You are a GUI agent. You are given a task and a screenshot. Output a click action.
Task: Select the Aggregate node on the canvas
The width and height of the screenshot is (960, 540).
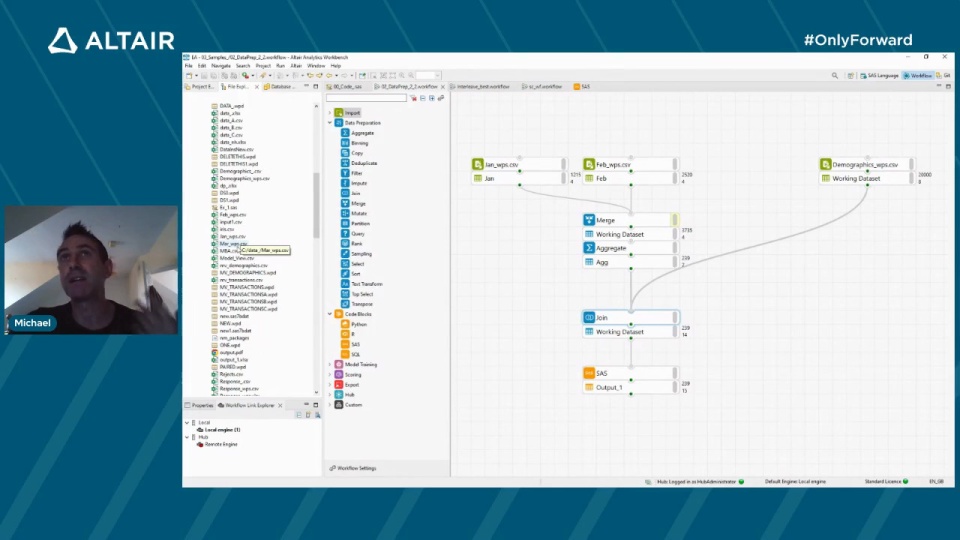click(x=630, y=248)
